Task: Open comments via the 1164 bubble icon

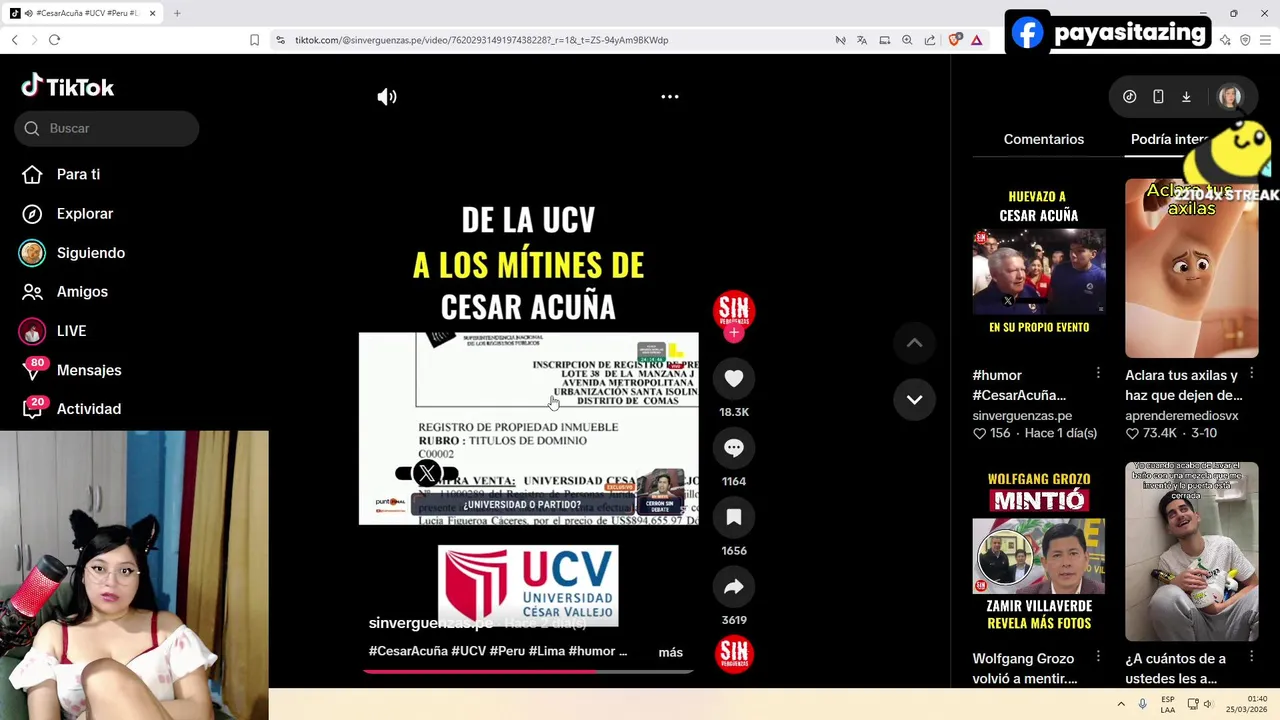Action: click(734, 448)
